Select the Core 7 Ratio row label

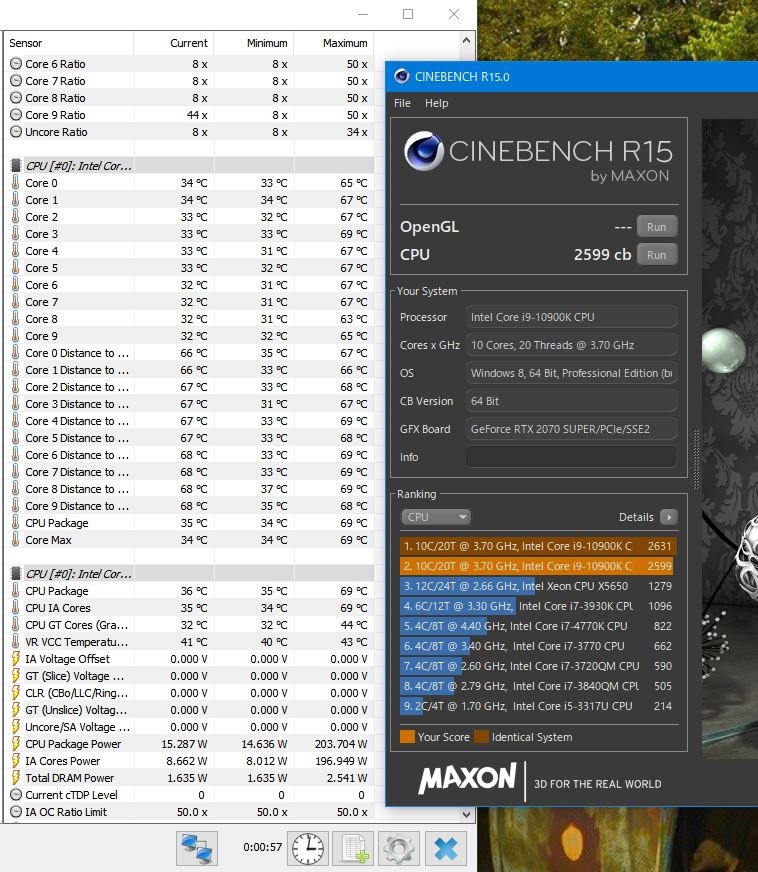pyautogui.click(x=55, y=81)
